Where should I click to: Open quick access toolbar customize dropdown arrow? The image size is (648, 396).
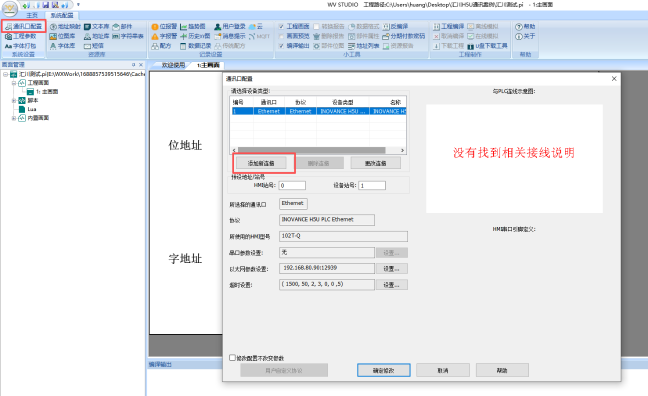tap(78, 5)
